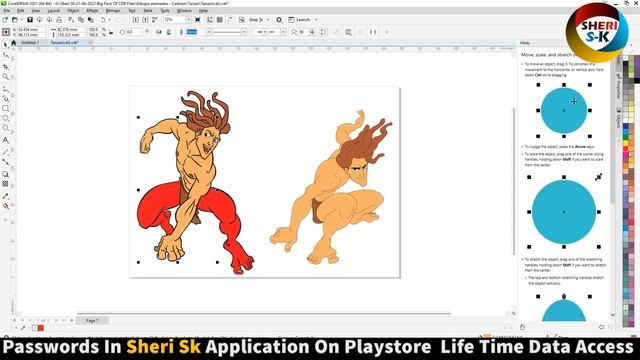Open the Object menu
This screenshot has height=360, width=640.
[73, 11]
